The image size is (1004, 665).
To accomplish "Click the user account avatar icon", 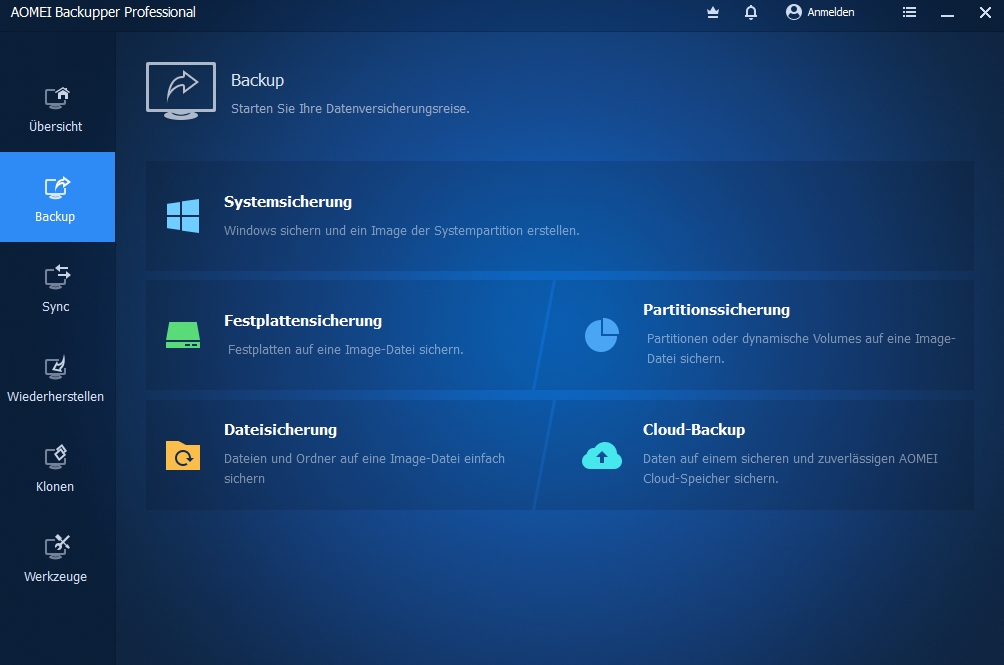I will [x=794, y=12].
